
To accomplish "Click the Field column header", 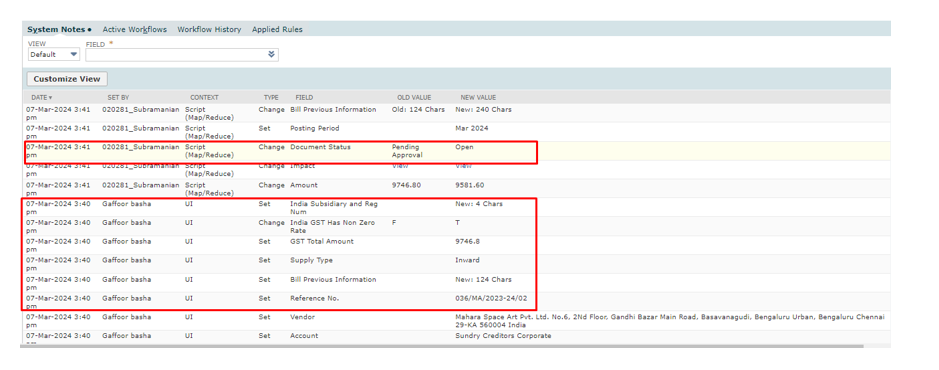I will pos(304,98).
